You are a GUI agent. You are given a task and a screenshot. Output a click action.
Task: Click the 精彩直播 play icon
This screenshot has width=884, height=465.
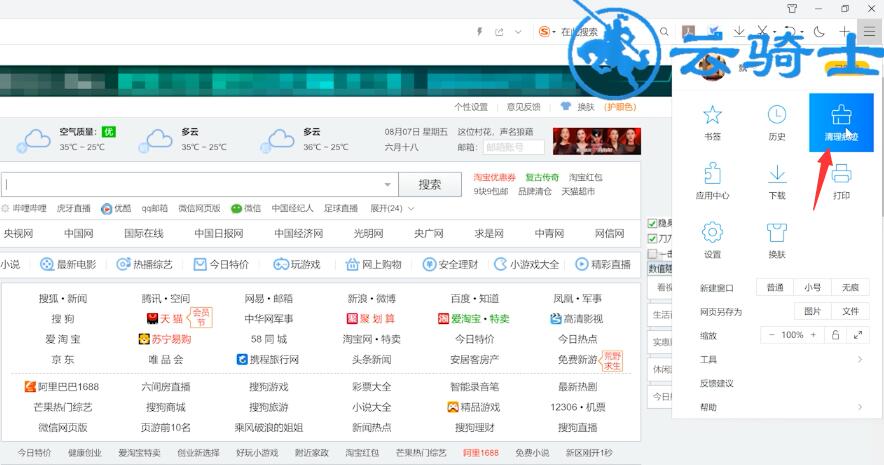pyautogui.click(x=582, y=264)
